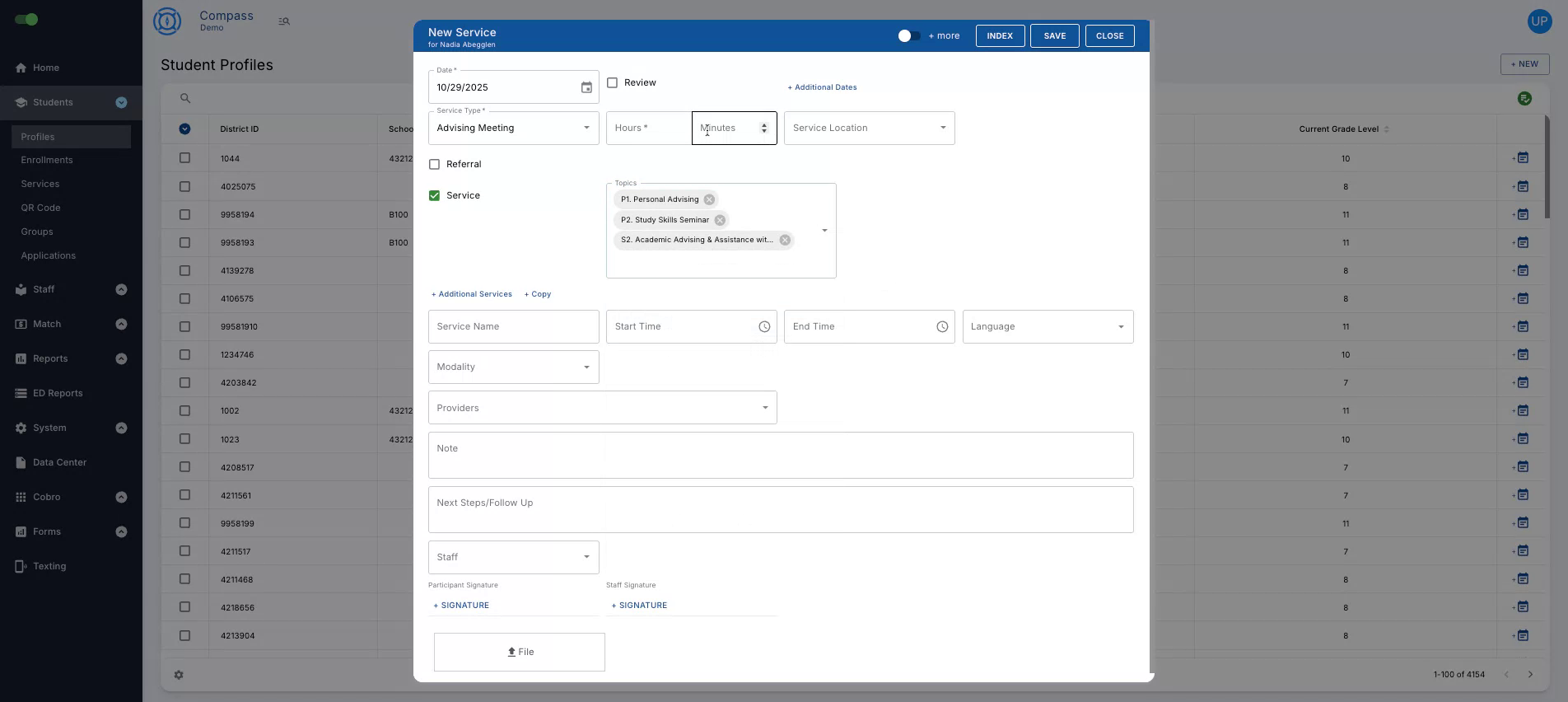1568x702 pixels.
Task: Enable the Referral checkbox
Action: [x=435, y=165]
